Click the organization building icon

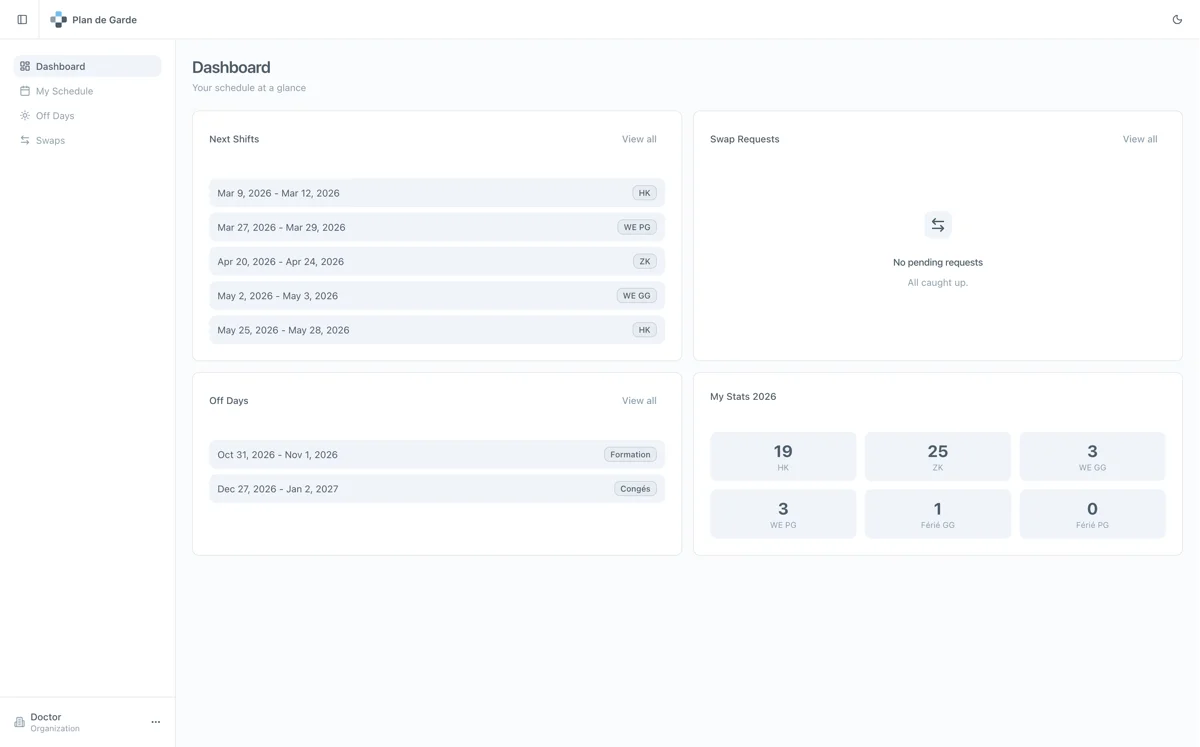tap(19, 722)
